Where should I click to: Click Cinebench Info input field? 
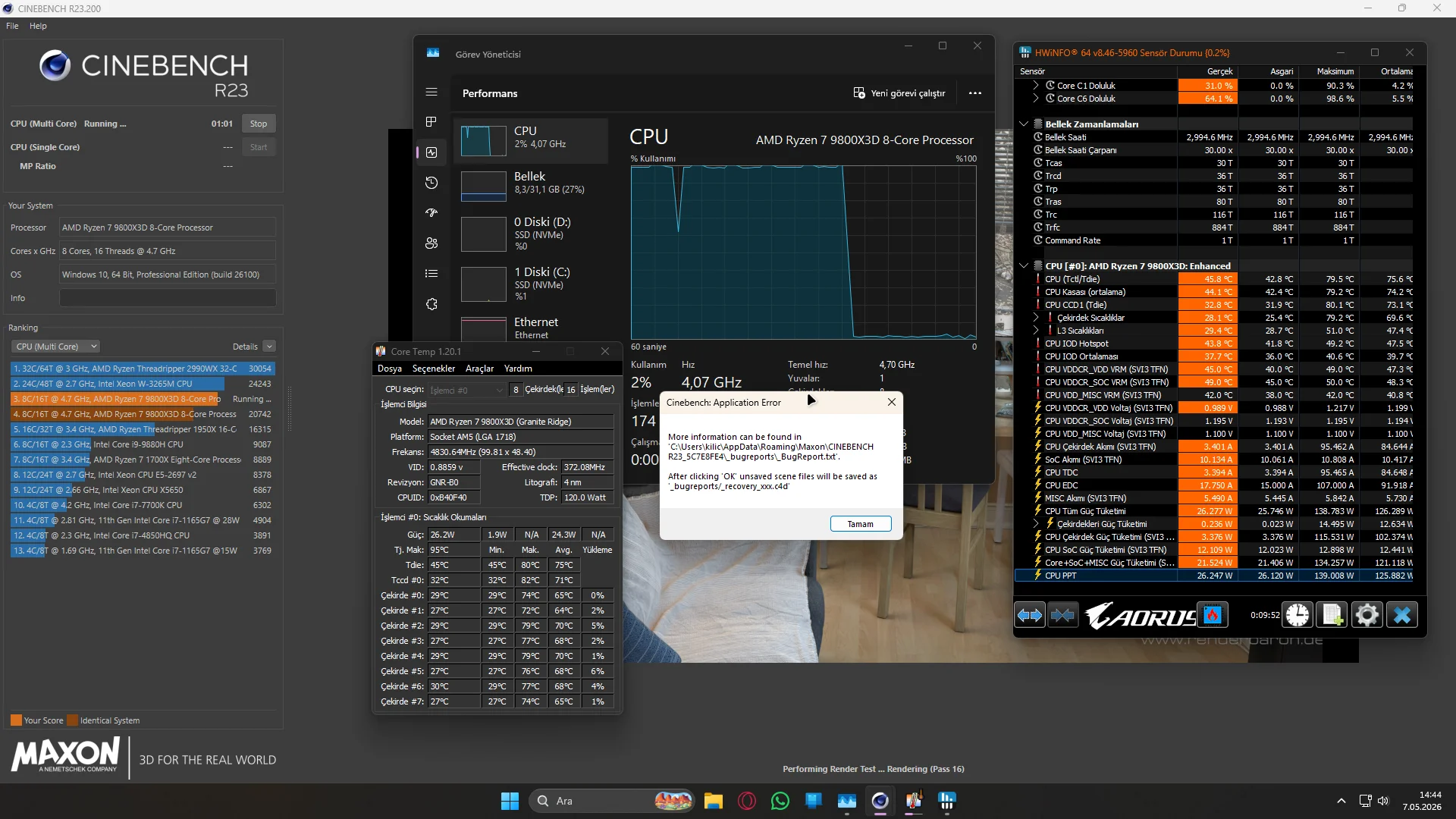click(168, 298)
